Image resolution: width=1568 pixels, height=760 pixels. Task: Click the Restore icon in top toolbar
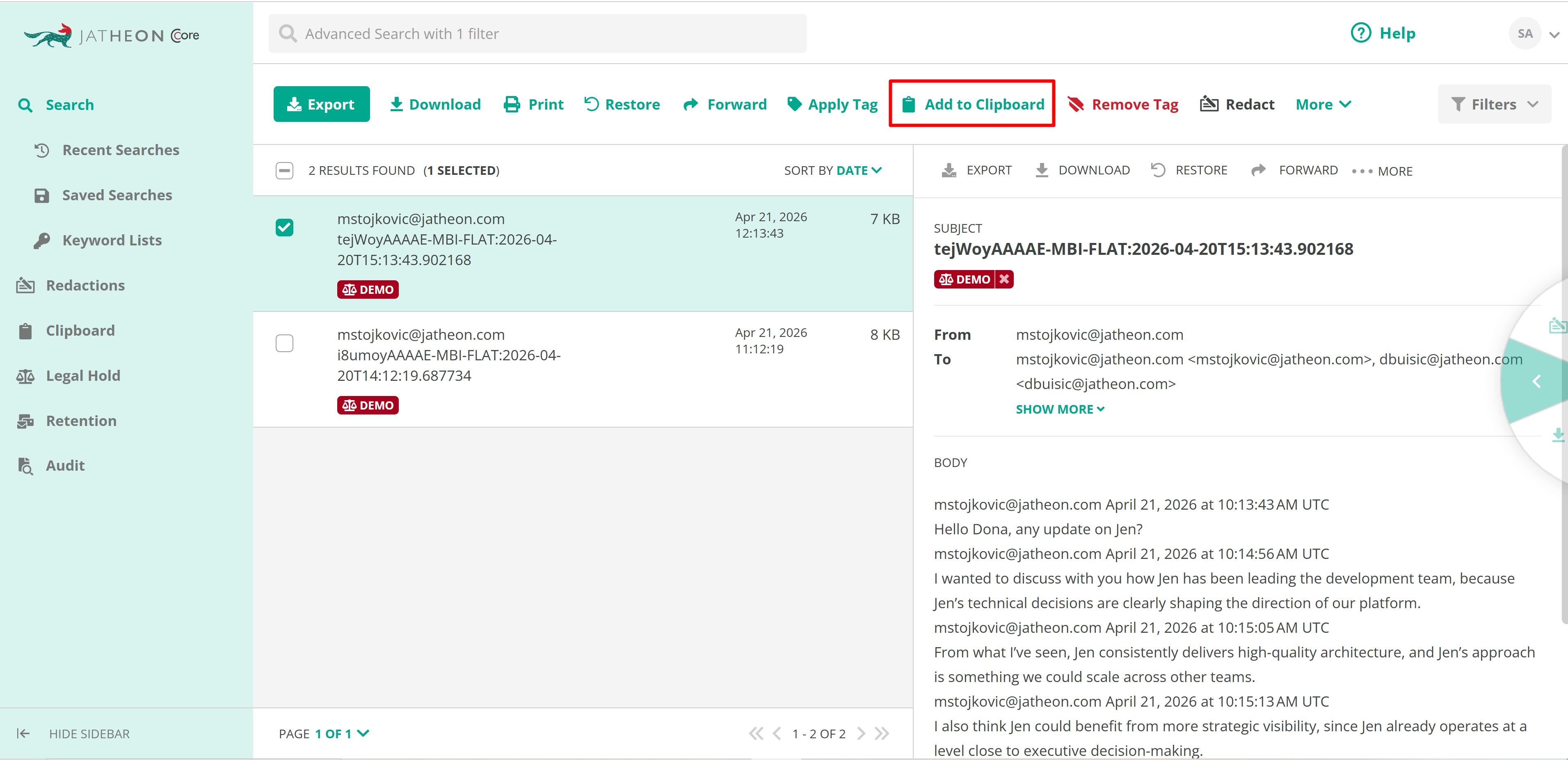point(591,104)
